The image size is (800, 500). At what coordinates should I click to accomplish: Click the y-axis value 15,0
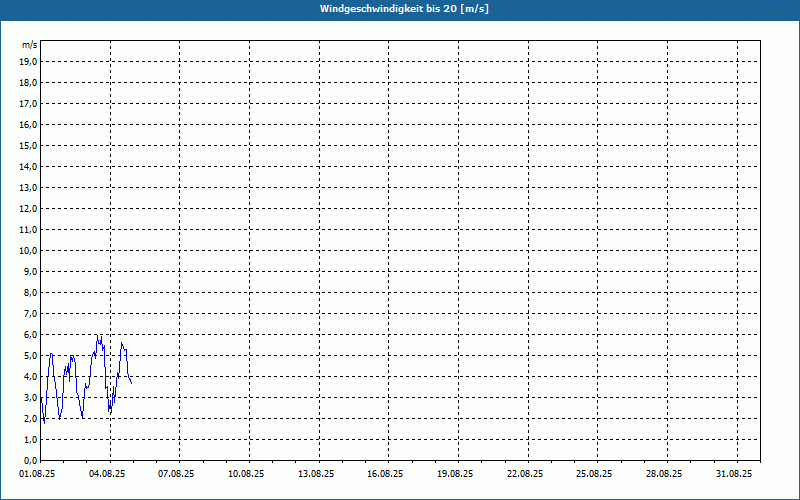[28, 145]
